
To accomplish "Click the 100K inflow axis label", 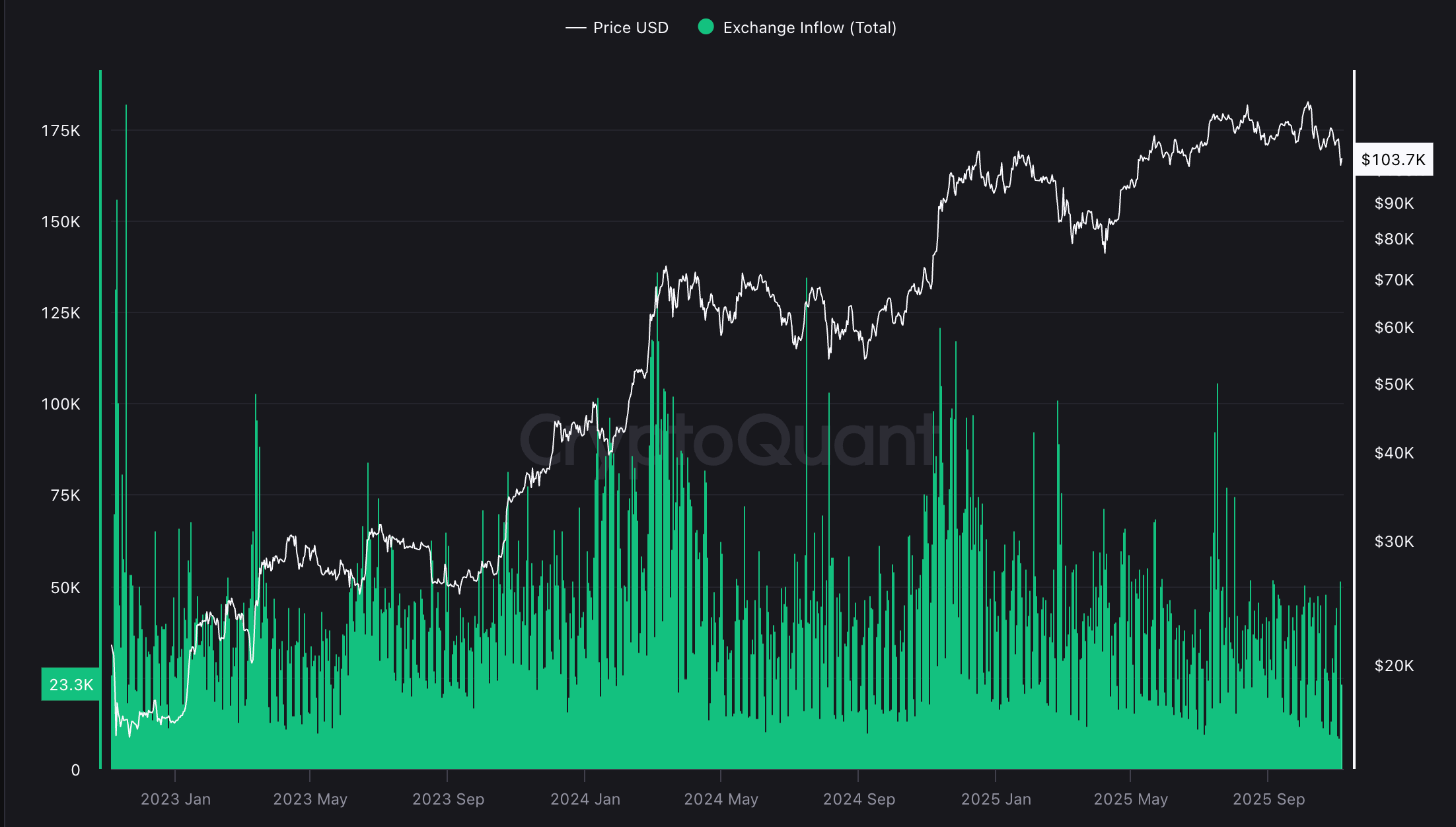I will click(x=61, y=404).
